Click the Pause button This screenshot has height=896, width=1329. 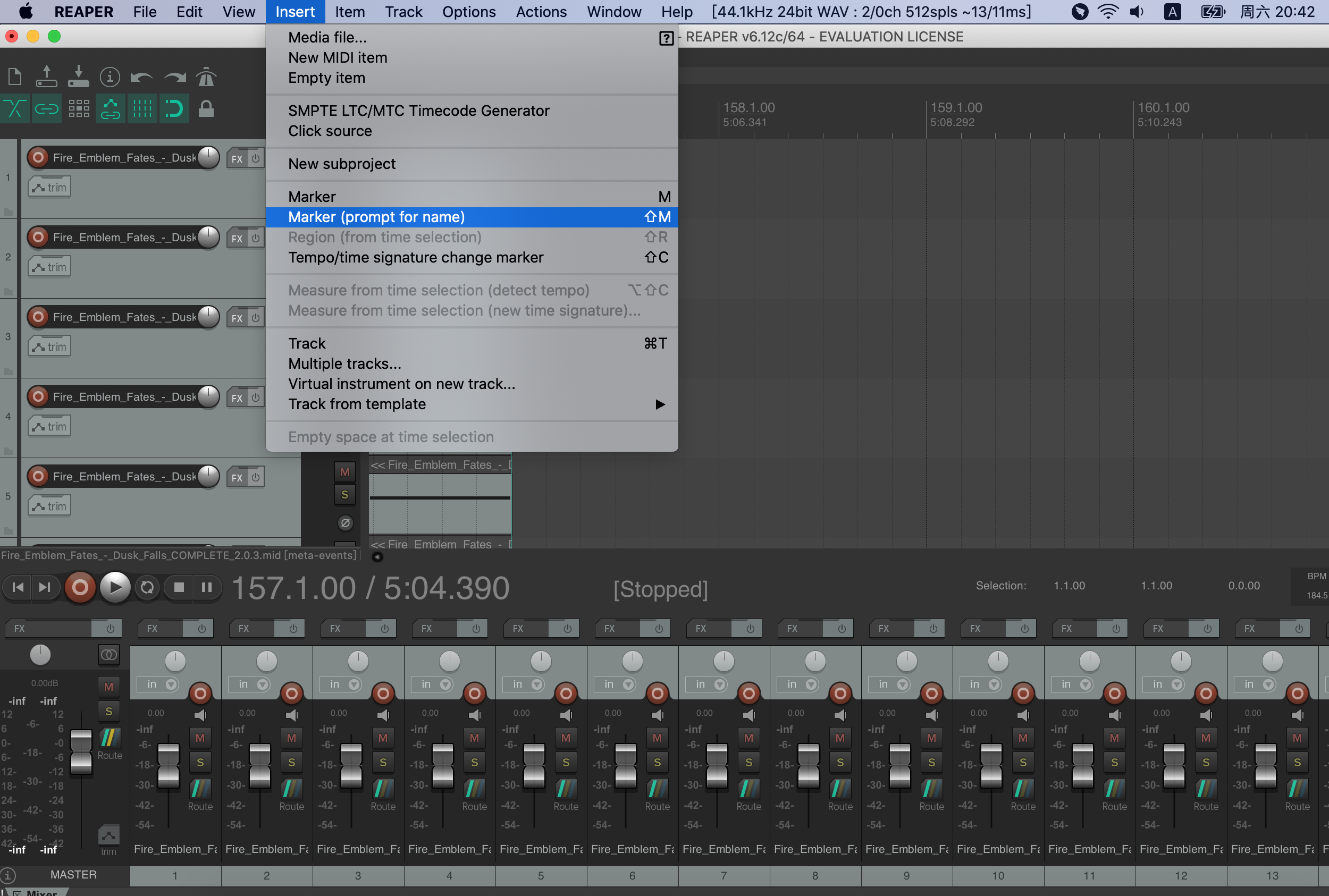click(x=207, y=587)
